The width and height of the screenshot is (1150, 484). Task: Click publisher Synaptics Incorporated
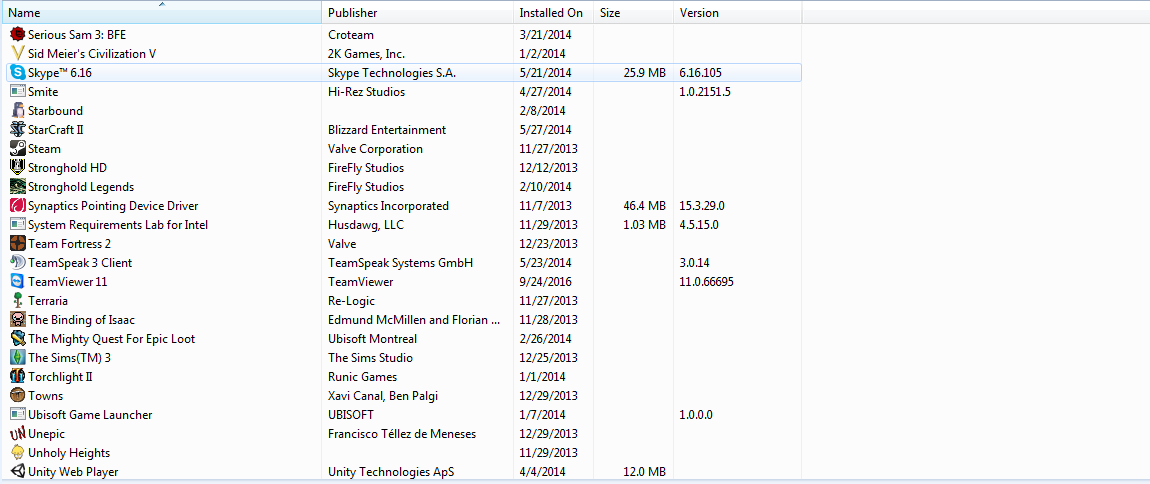pos(388,206)
